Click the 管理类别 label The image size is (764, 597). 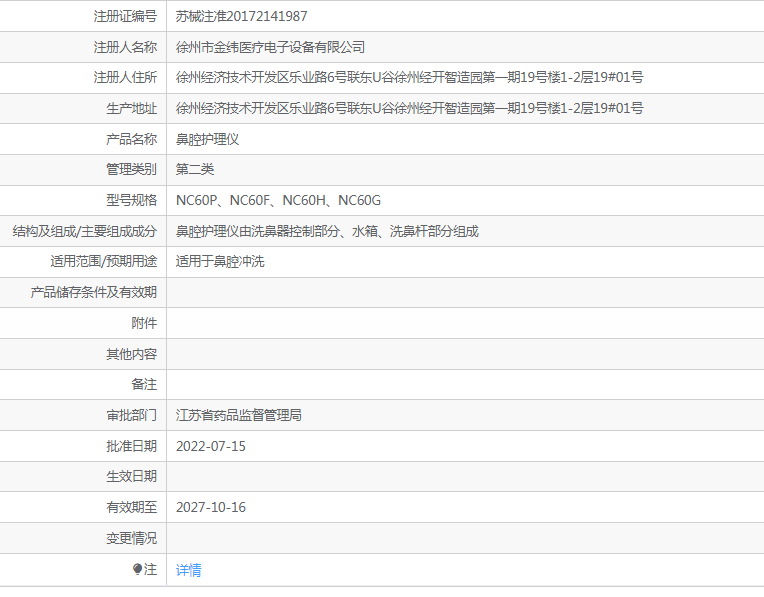pos(132,169)
